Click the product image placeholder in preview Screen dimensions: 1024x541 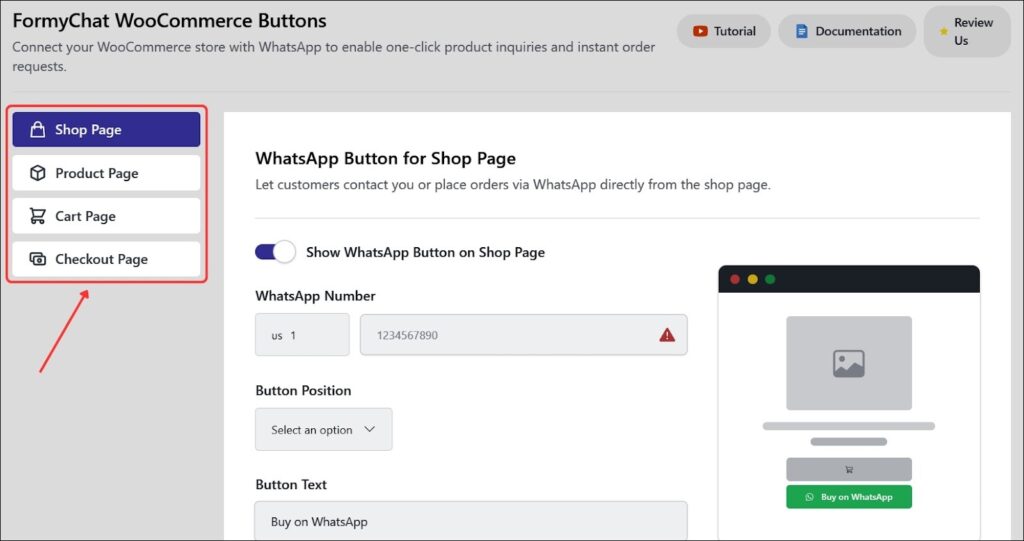tap(849, 363)
